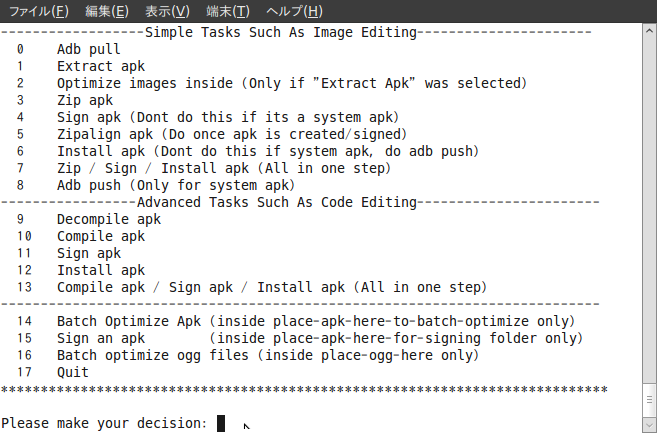The image size is (657, 433).
Task: Click the "Compile apk" option numbered 10
Action: (100, 236)
